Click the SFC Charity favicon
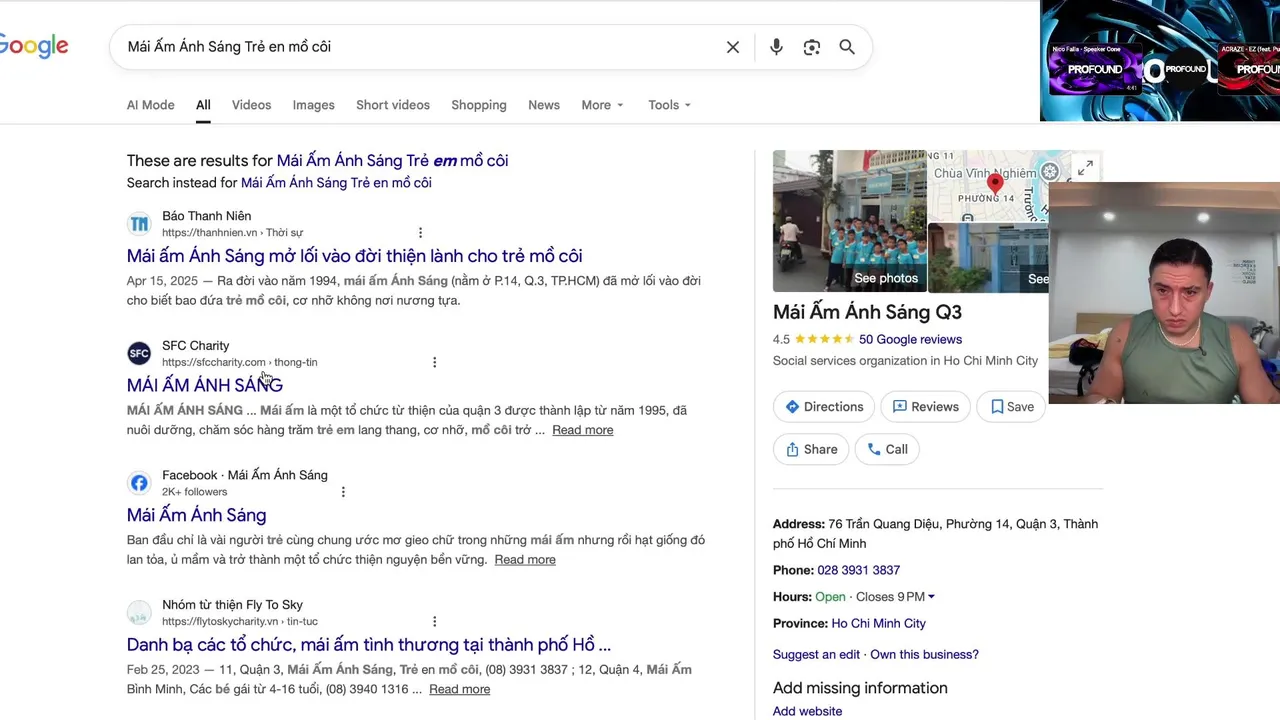Viewport: 1280px width, 720px height. tap(139, 353)
